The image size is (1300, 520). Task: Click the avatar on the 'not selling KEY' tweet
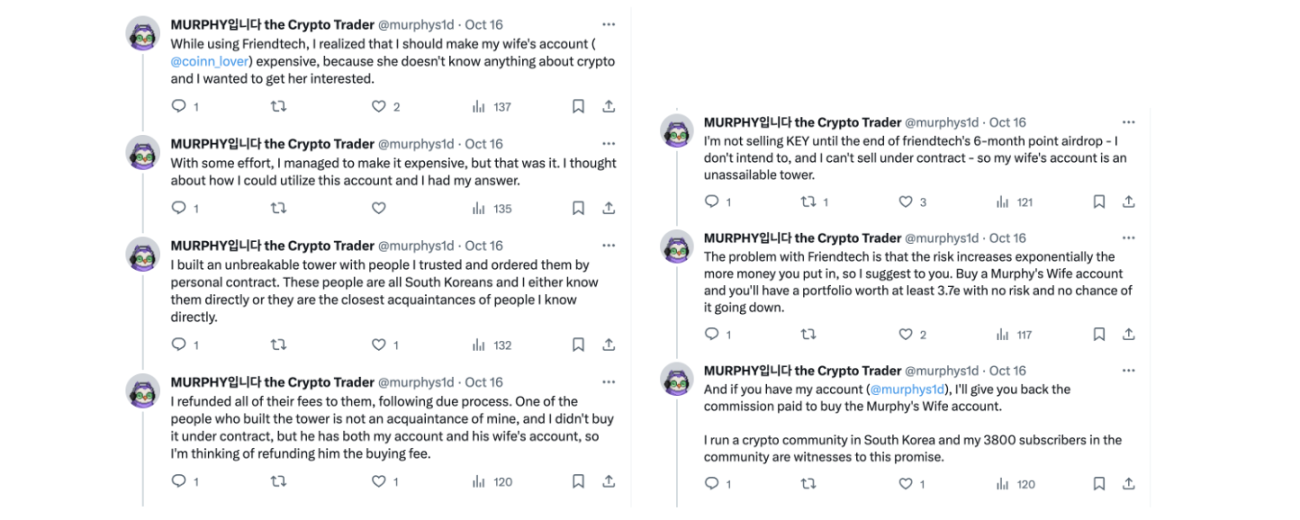point(676,132)
